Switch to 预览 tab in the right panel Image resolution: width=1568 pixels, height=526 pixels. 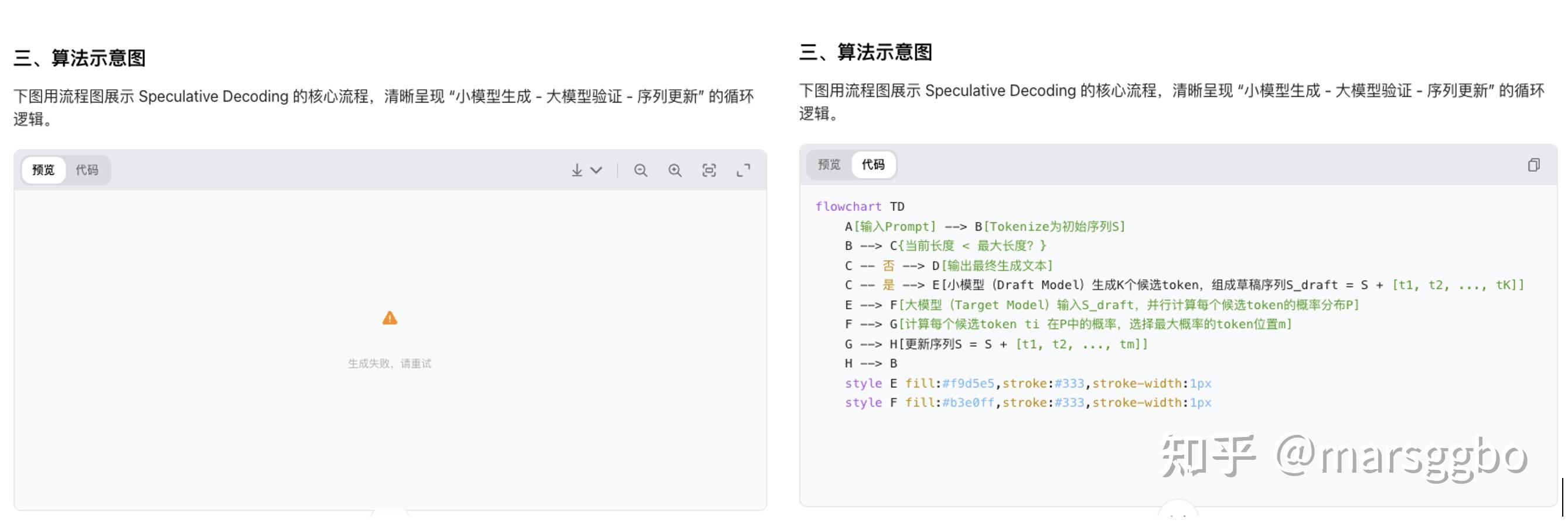(829, 165)
